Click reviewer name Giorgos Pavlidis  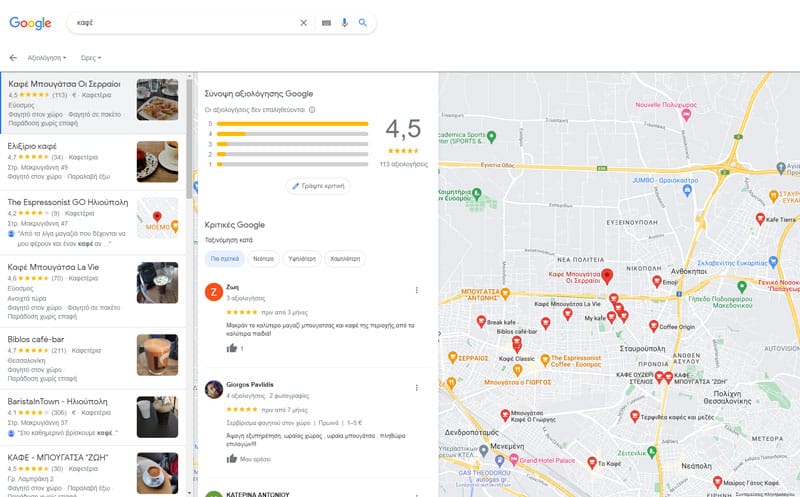pyautogui.click(x=250, y=384)
